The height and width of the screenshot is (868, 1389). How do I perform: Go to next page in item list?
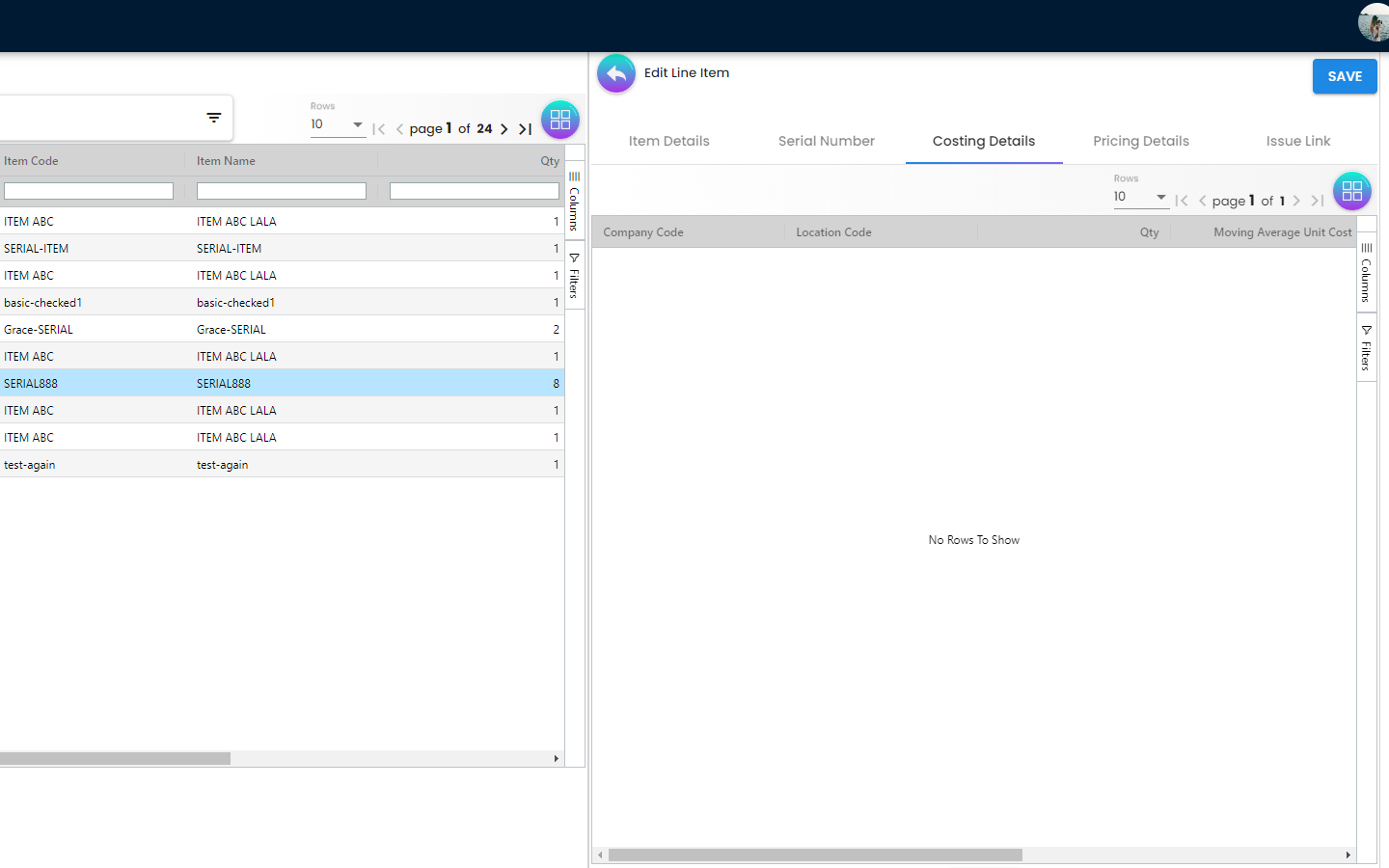(504, 129)
